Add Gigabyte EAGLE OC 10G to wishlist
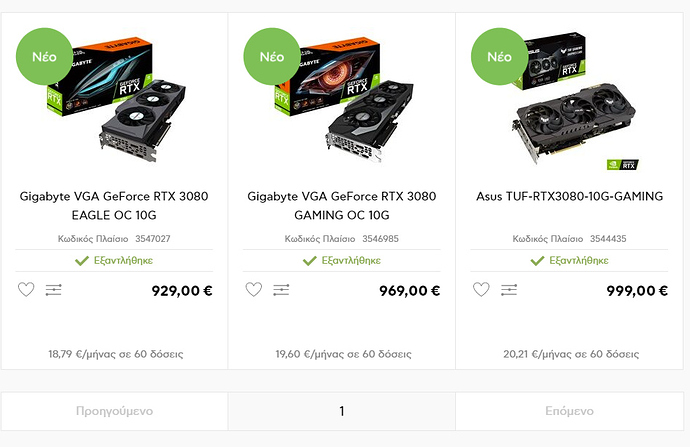 (x=26, y=290)
